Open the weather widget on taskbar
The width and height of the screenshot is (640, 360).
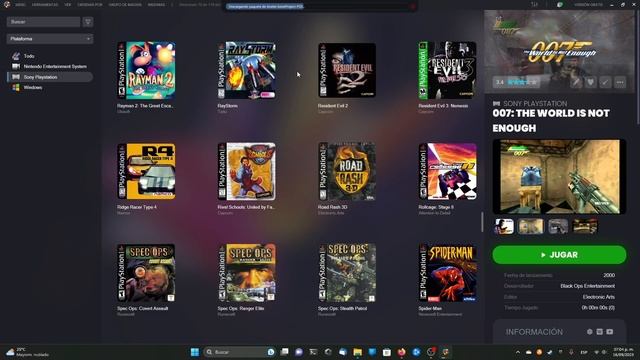[x=27, y=352]
